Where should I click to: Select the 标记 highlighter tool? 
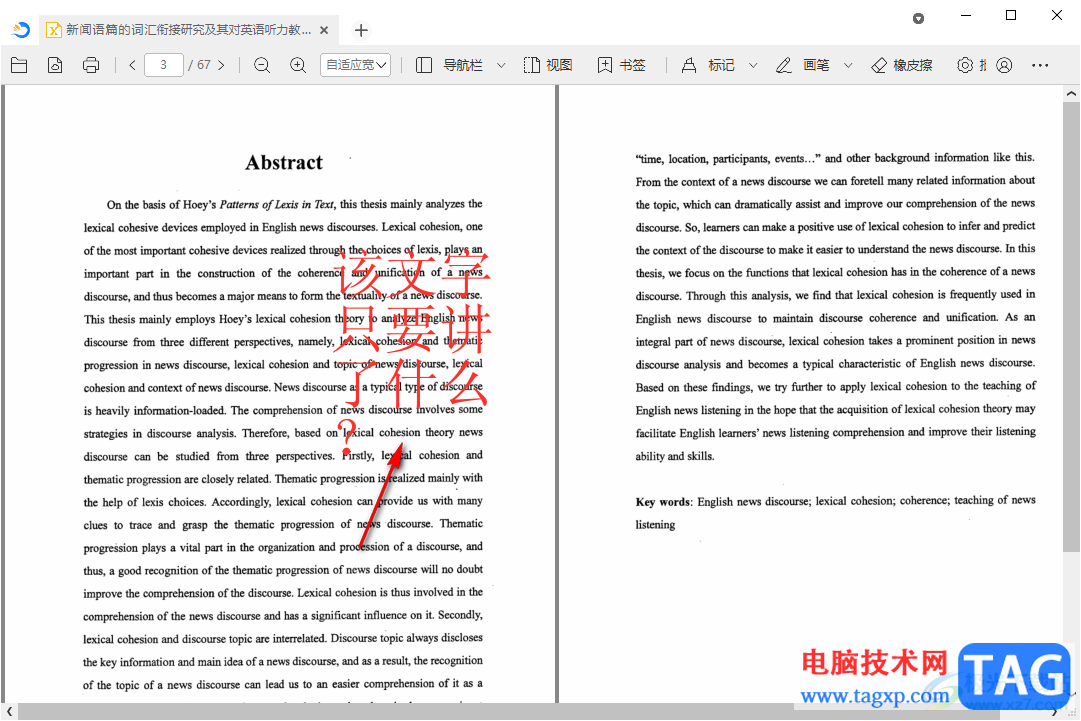click(708, 65)
